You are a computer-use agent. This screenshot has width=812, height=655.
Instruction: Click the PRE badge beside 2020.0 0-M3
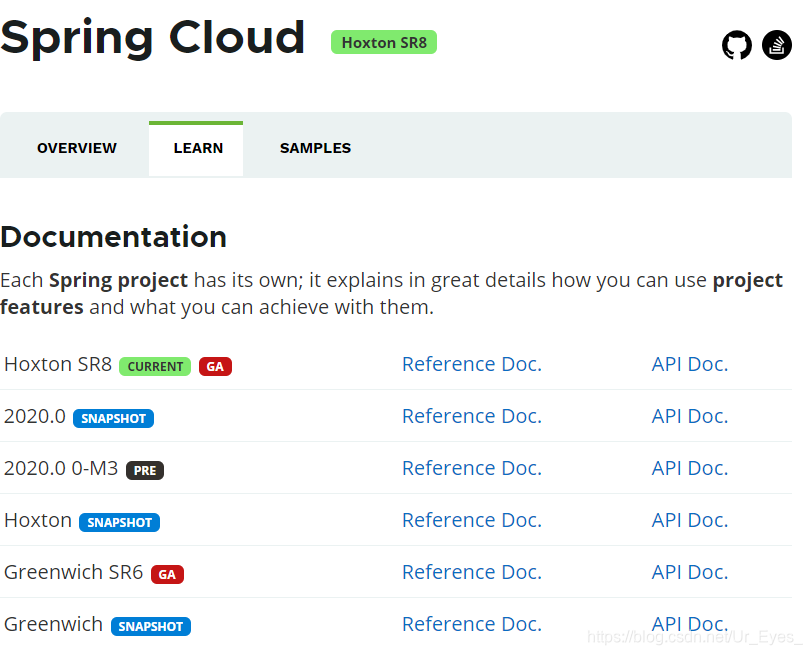click(x=144, y=470)
